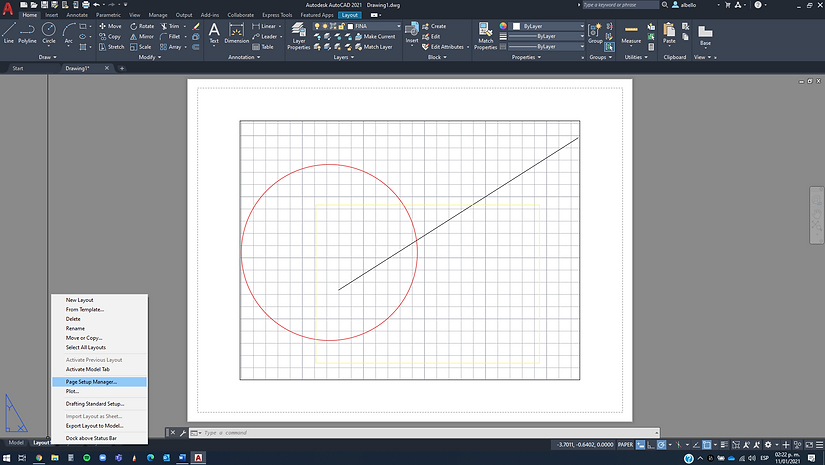Click the Group tool

click(595, 33)
